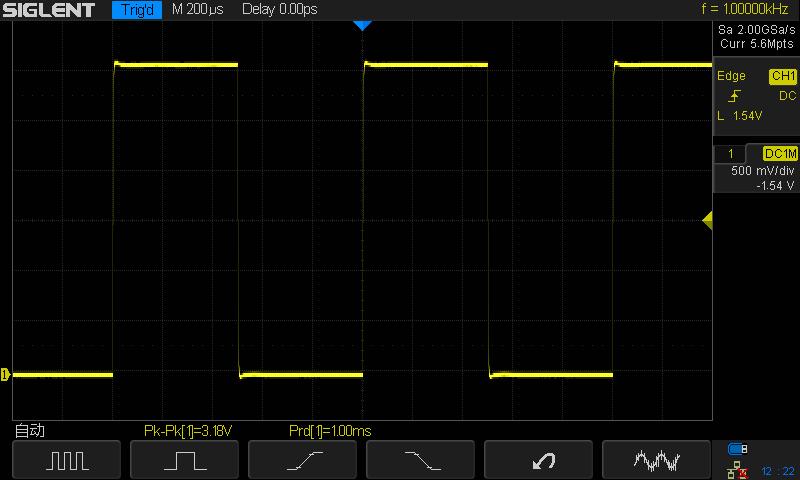Click the M 200µs timebase readout
The height and width of the screenshot is (480, 800).
(198, 9)
